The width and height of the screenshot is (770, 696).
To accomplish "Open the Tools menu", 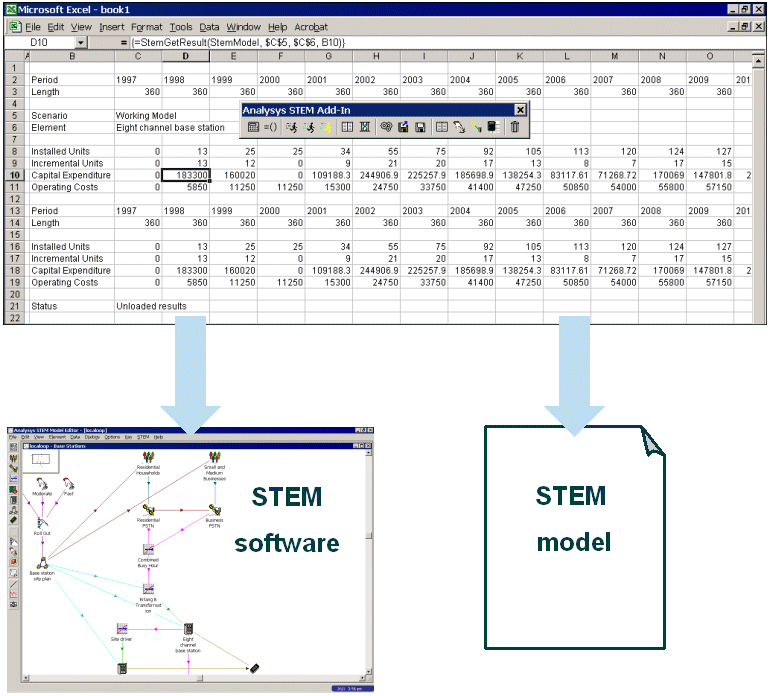I will (x=181, y=26).
